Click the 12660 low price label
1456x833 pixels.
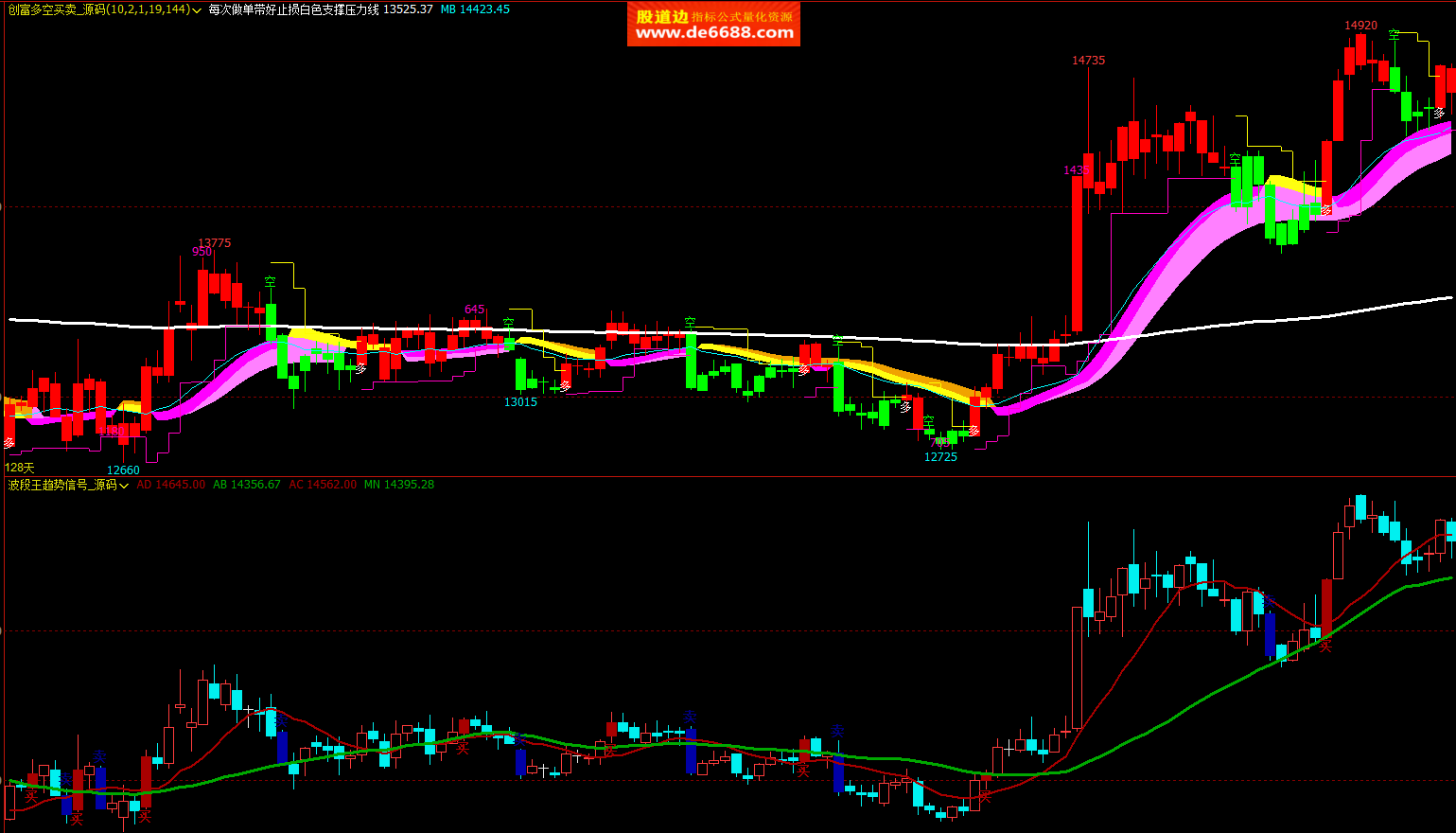pyautogui.click(x=123, y=470)
